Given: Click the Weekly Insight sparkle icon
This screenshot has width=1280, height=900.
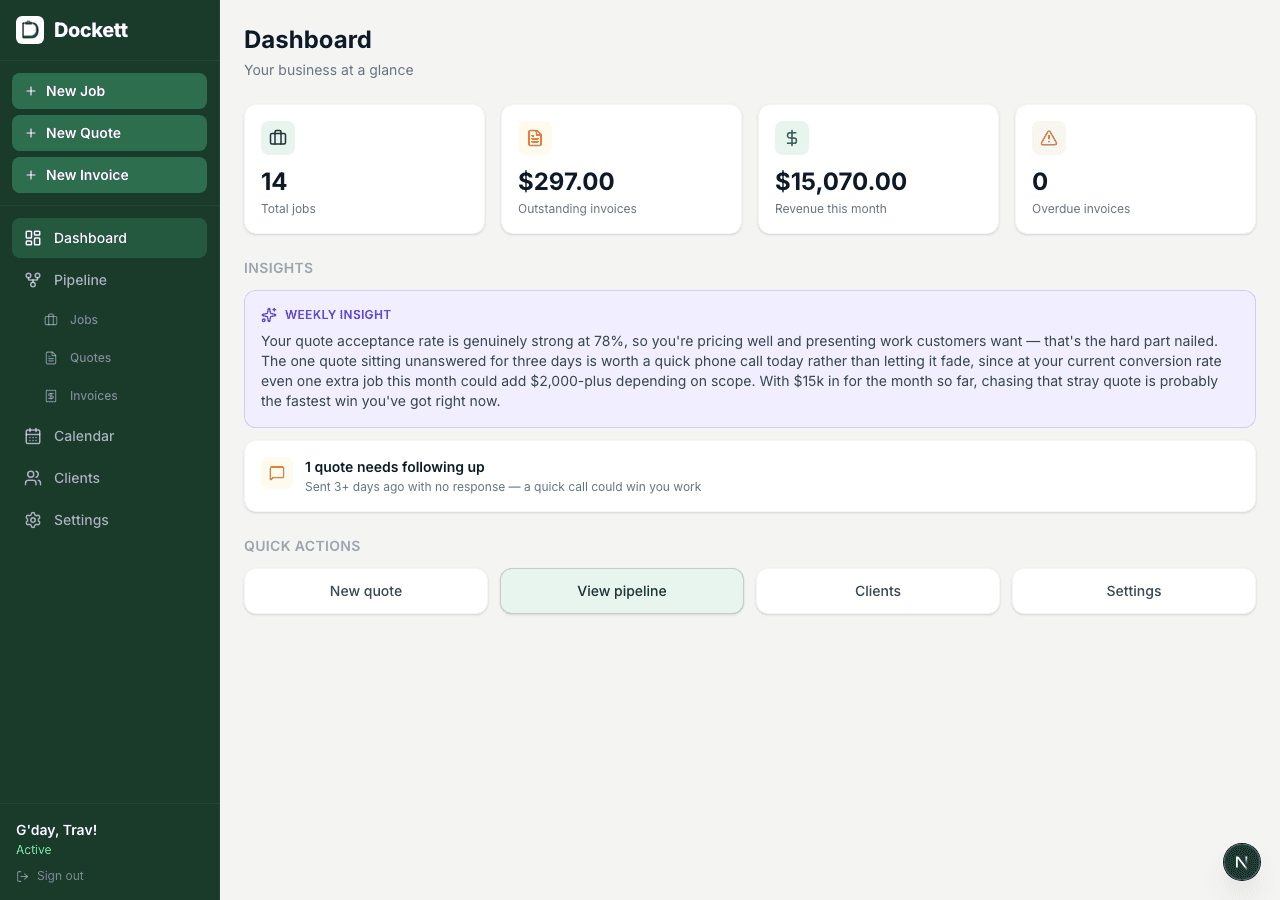Looking at the screenshot, I should [x=268, y=314].
